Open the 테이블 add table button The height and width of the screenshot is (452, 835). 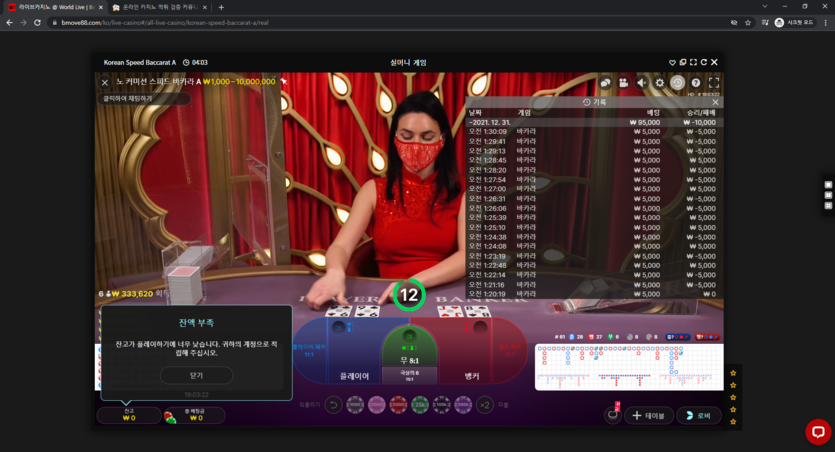pos(649,415)
